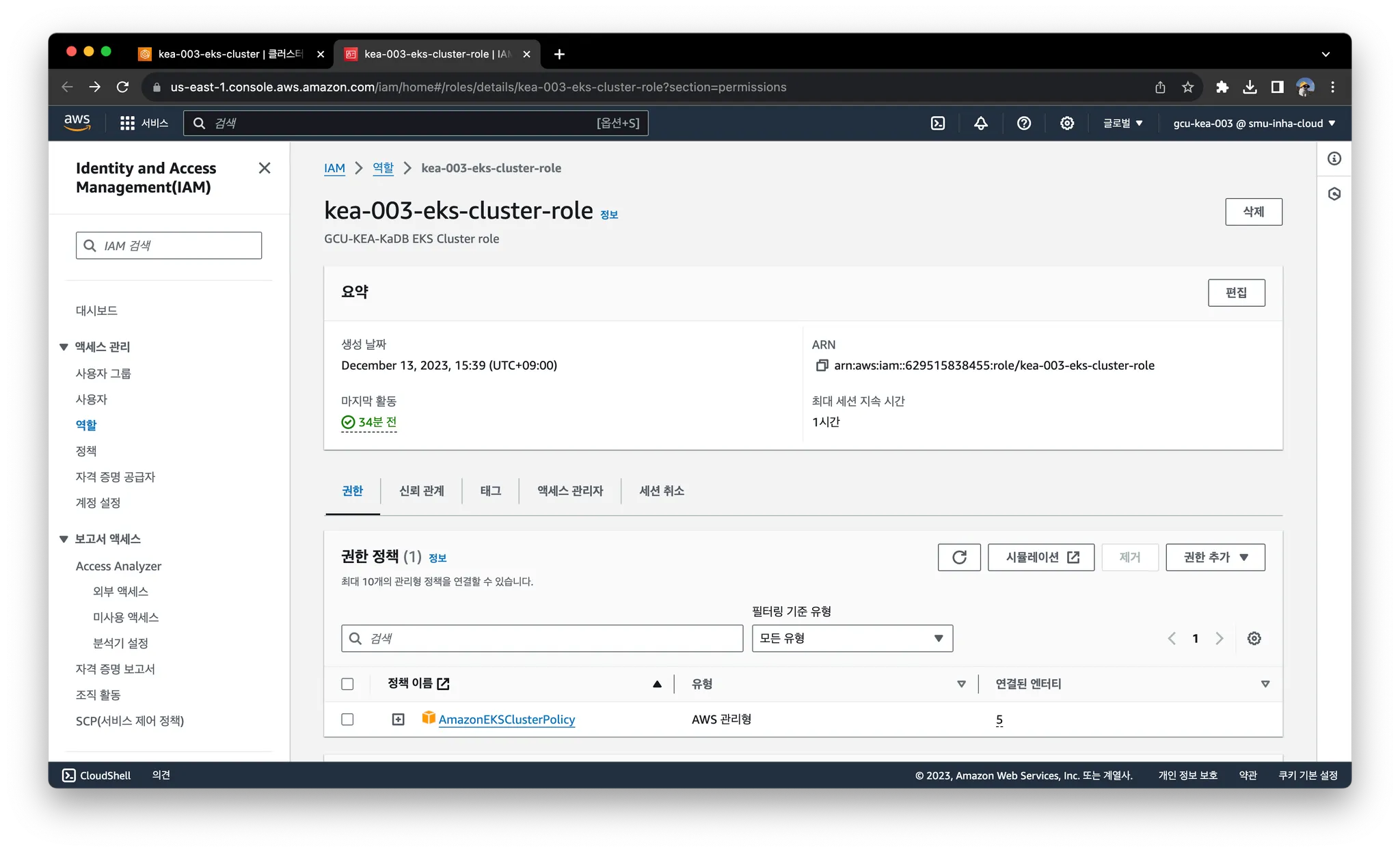The height and width of the screenshot is (852, 1400).
Task: Select the AmazonEKSClusterPolicy row checkbox
Action: click(347, 719)
